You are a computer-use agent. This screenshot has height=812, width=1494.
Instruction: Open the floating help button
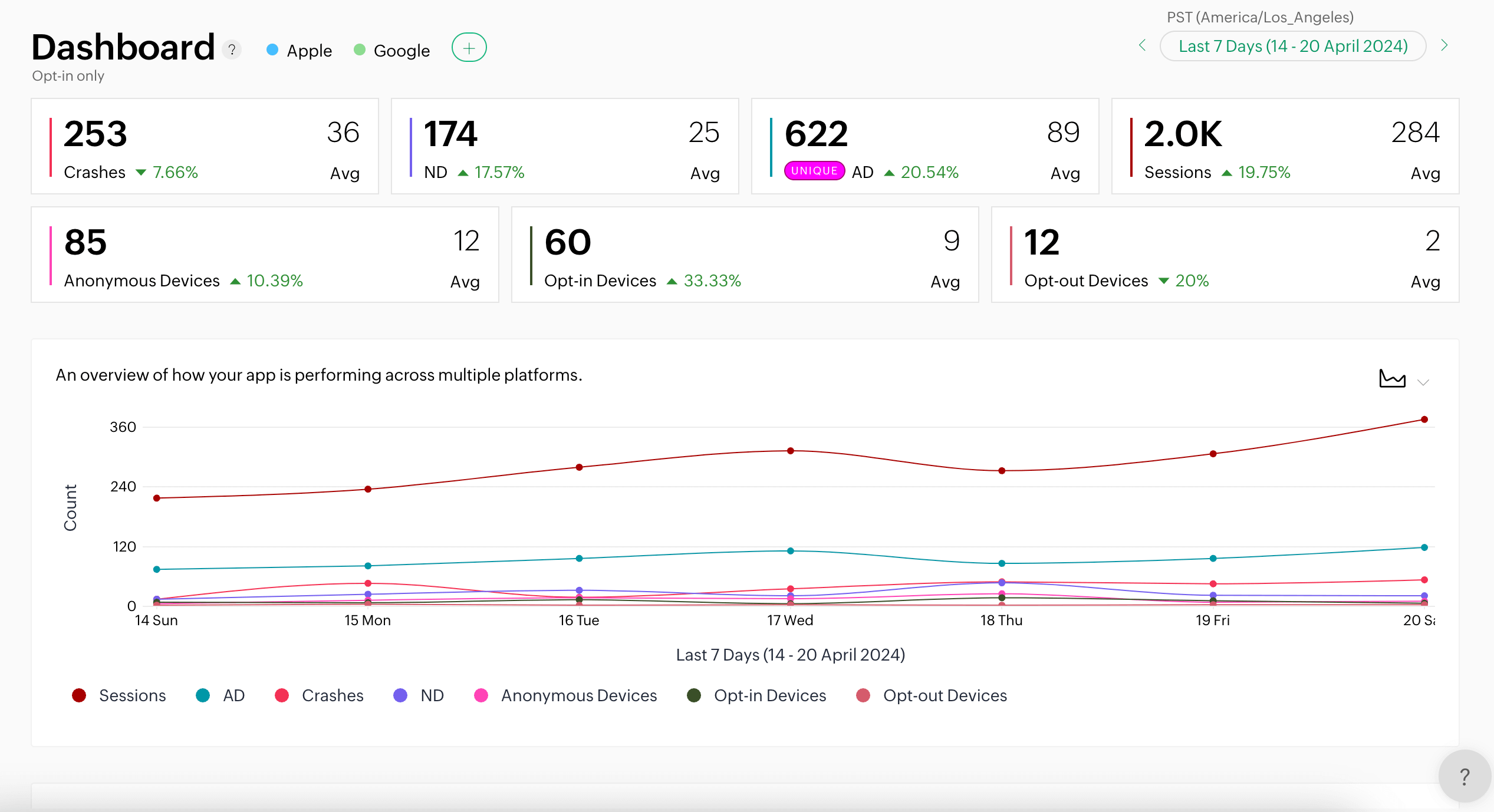click(1464, 777)
